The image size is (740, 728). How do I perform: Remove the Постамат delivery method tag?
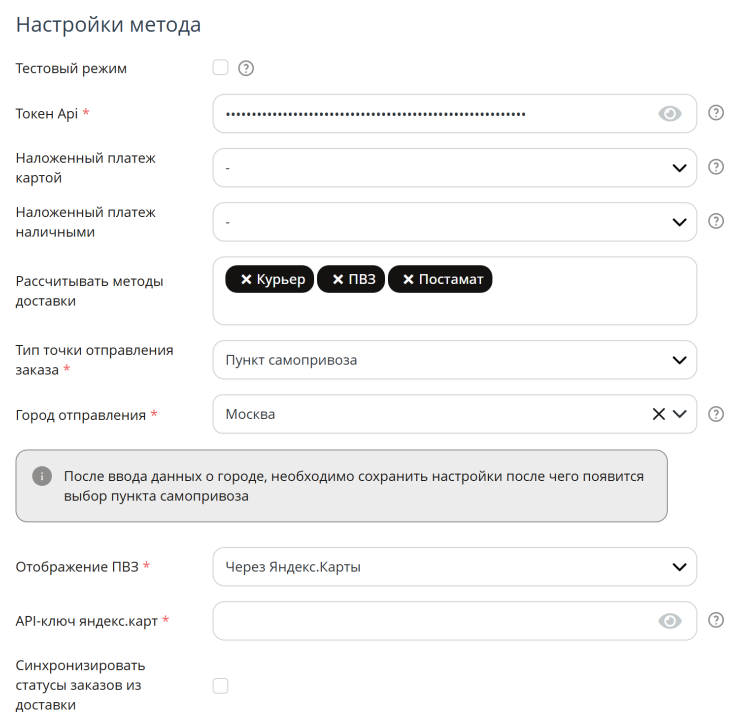coord(408,279)
